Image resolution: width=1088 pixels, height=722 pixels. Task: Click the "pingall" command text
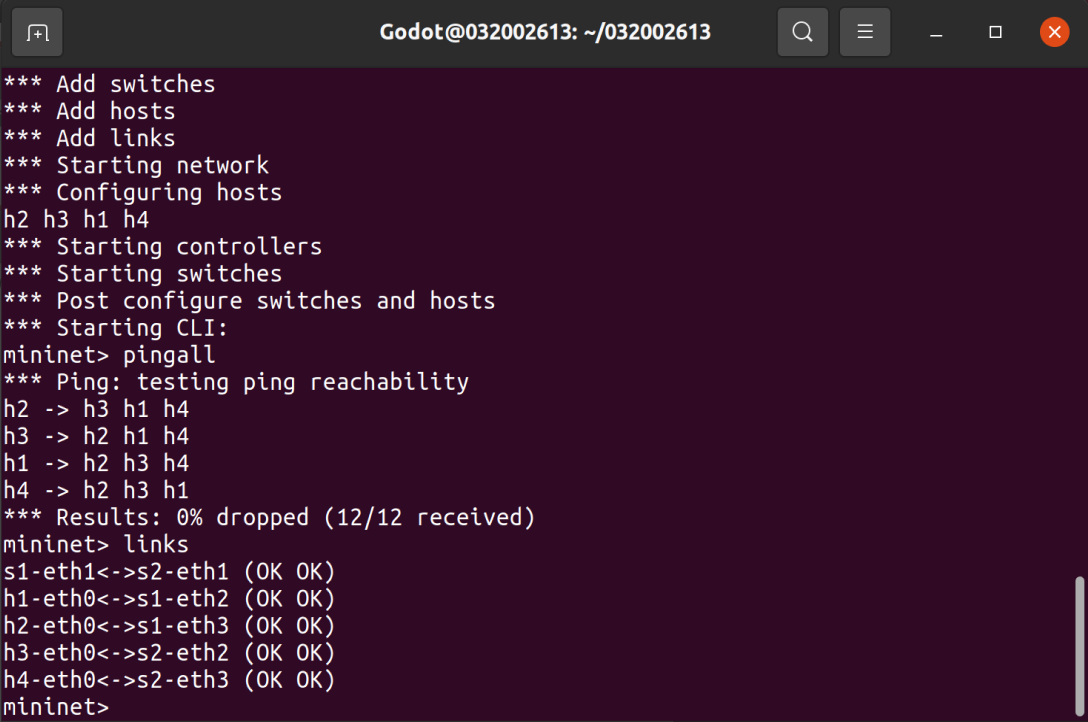[x=169, y=355]
